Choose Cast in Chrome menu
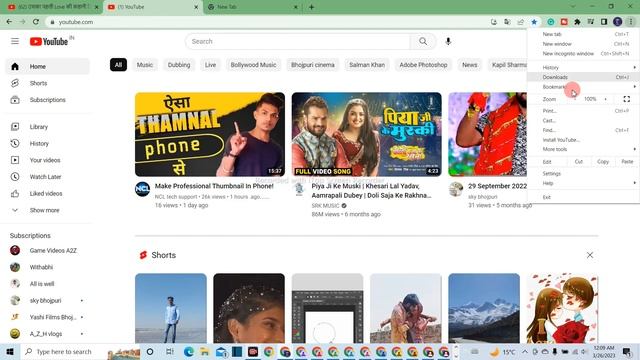 click(583, 120)
